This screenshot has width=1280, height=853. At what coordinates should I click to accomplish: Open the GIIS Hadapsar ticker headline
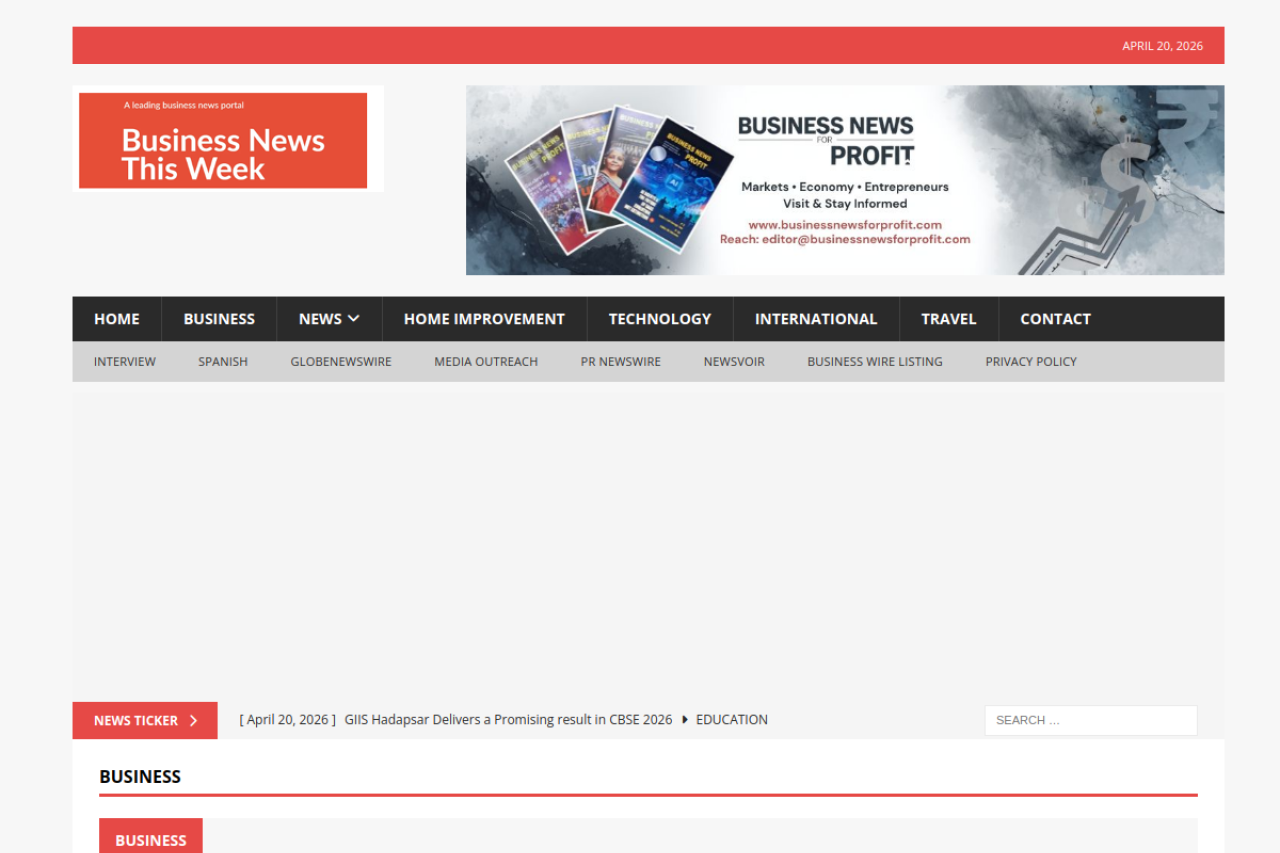pyautogui.click(x=508, y=720)
